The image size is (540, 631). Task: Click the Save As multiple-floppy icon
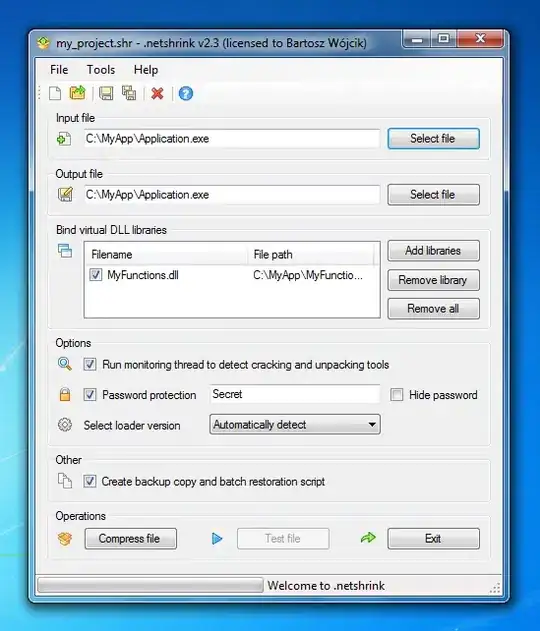(x=129, y=93)
